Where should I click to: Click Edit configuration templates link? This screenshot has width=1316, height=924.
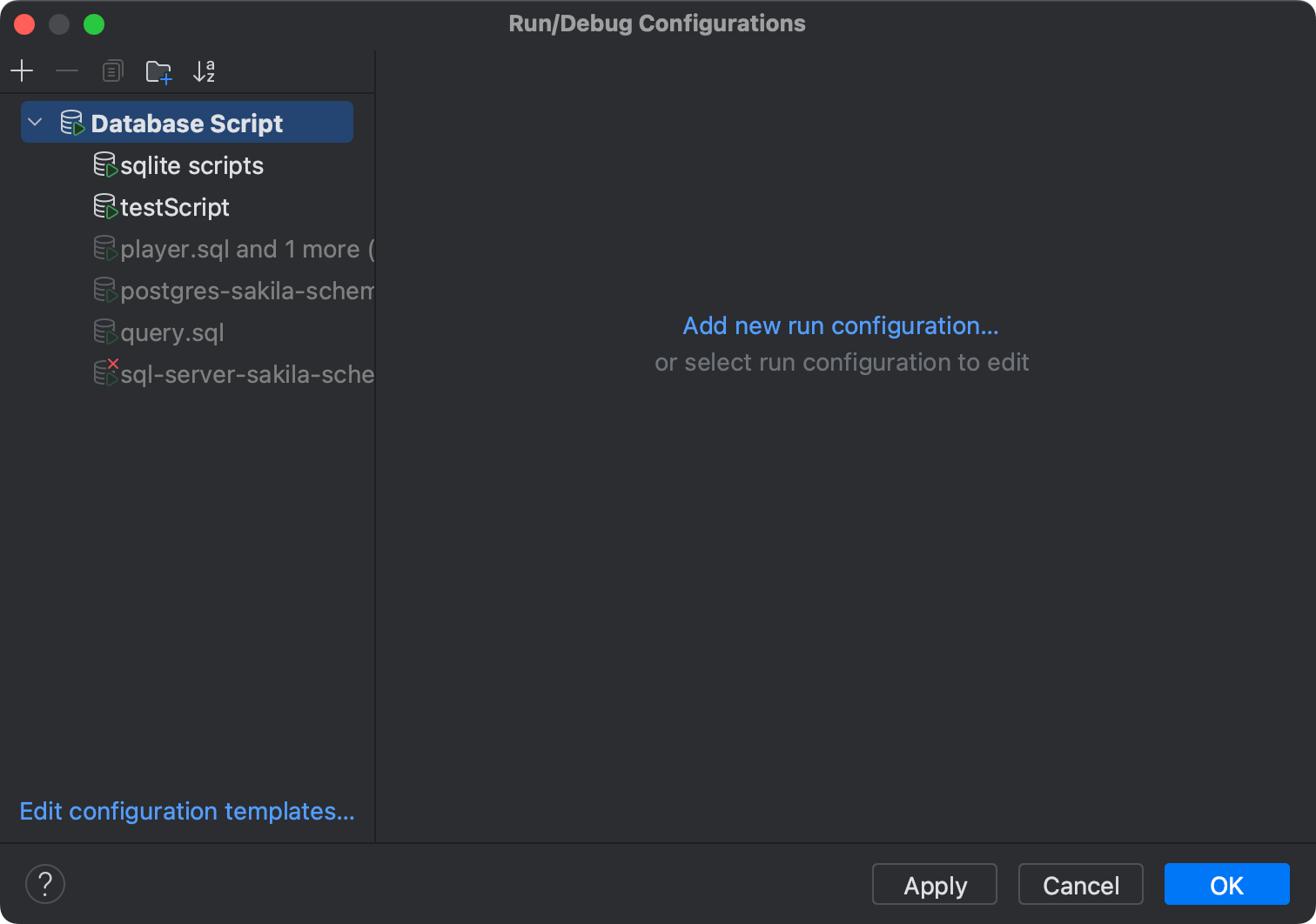point(187,811)
